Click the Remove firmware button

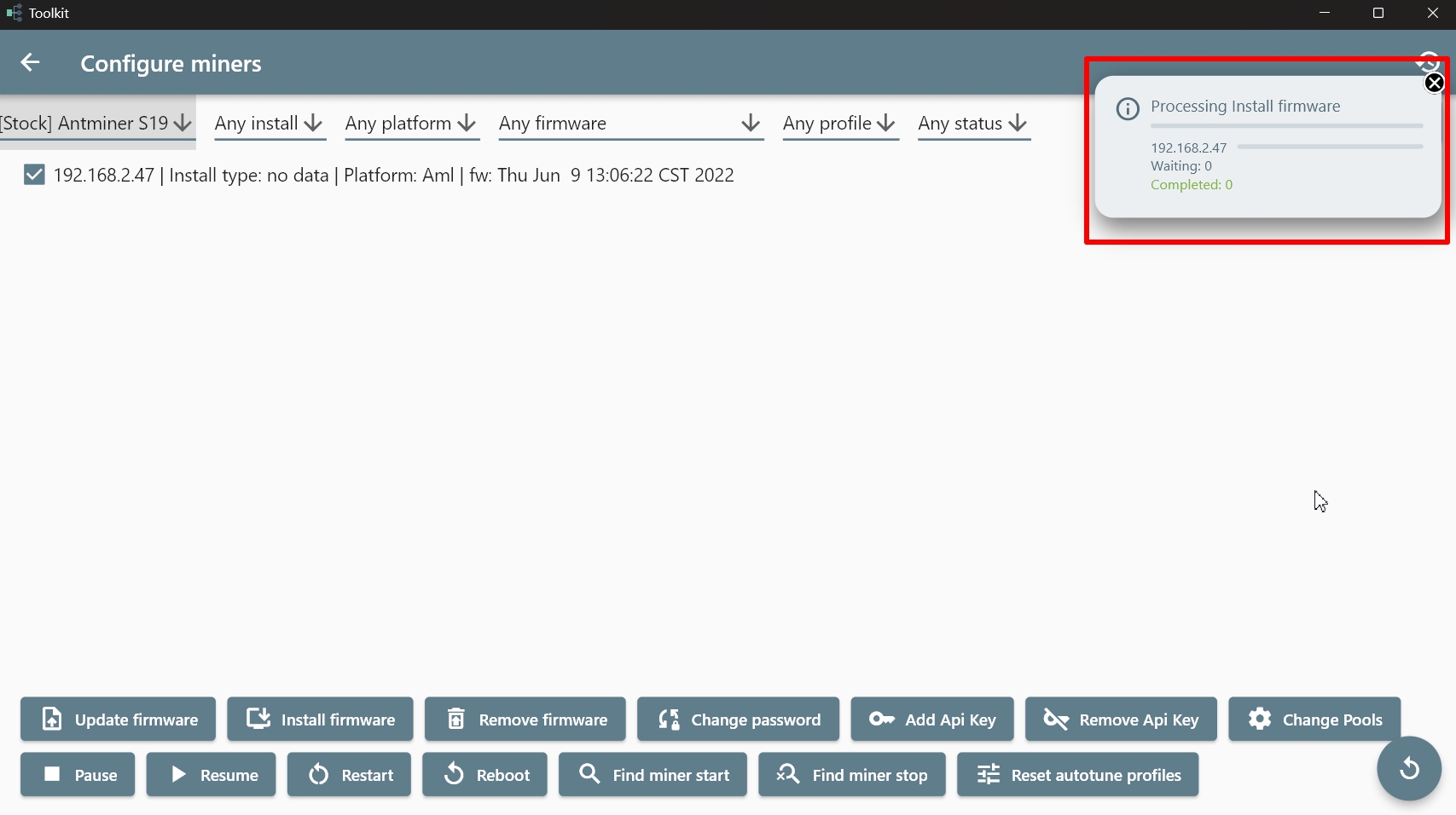point(525,719)
